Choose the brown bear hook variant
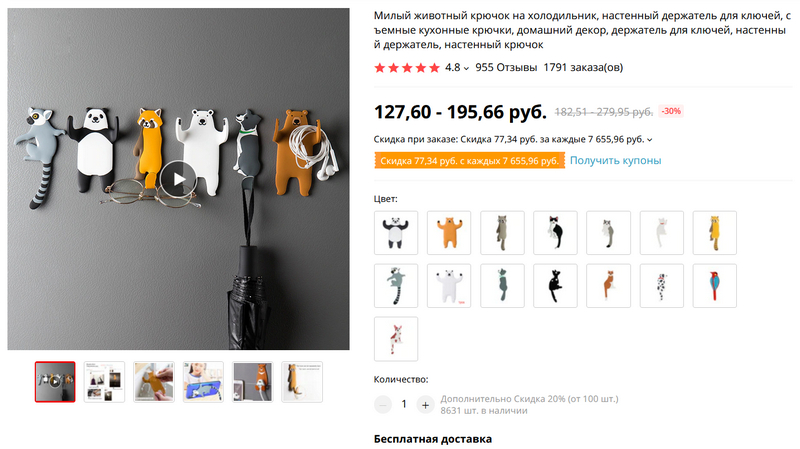 [x=449, y=233]
